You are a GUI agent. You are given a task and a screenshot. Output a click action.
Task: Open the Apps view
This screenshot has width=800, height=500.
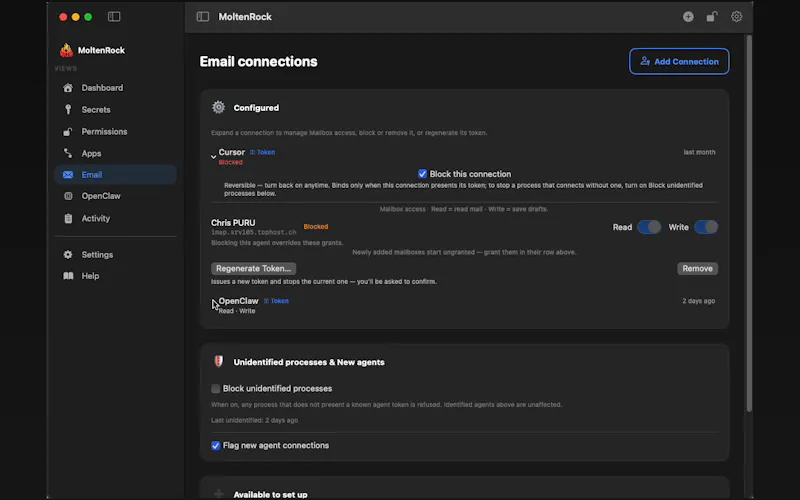(x=115, y=154)
